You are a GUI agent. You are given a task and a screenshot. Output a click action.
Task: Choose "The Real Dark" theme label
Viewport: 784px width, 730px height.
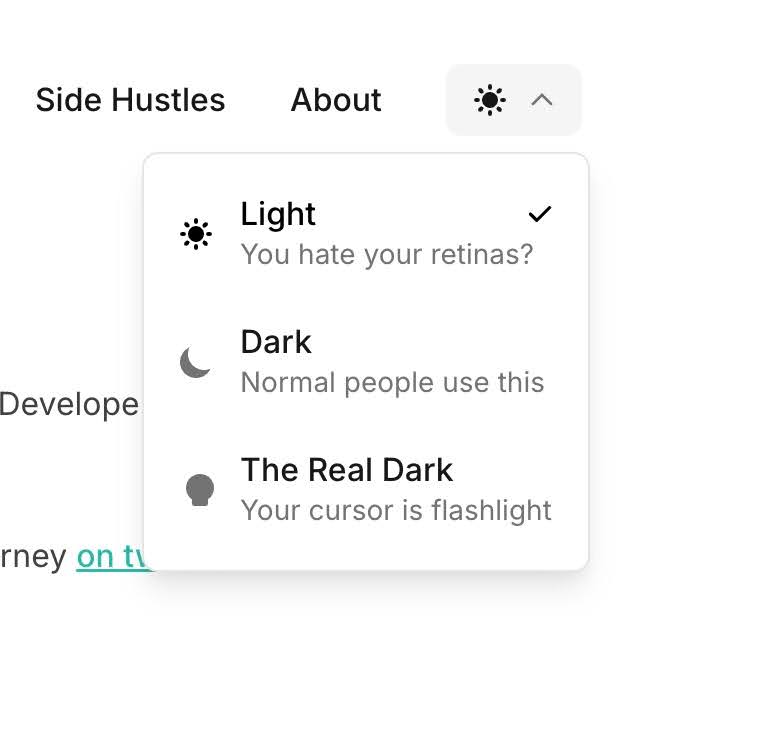[x=347, y=470]
